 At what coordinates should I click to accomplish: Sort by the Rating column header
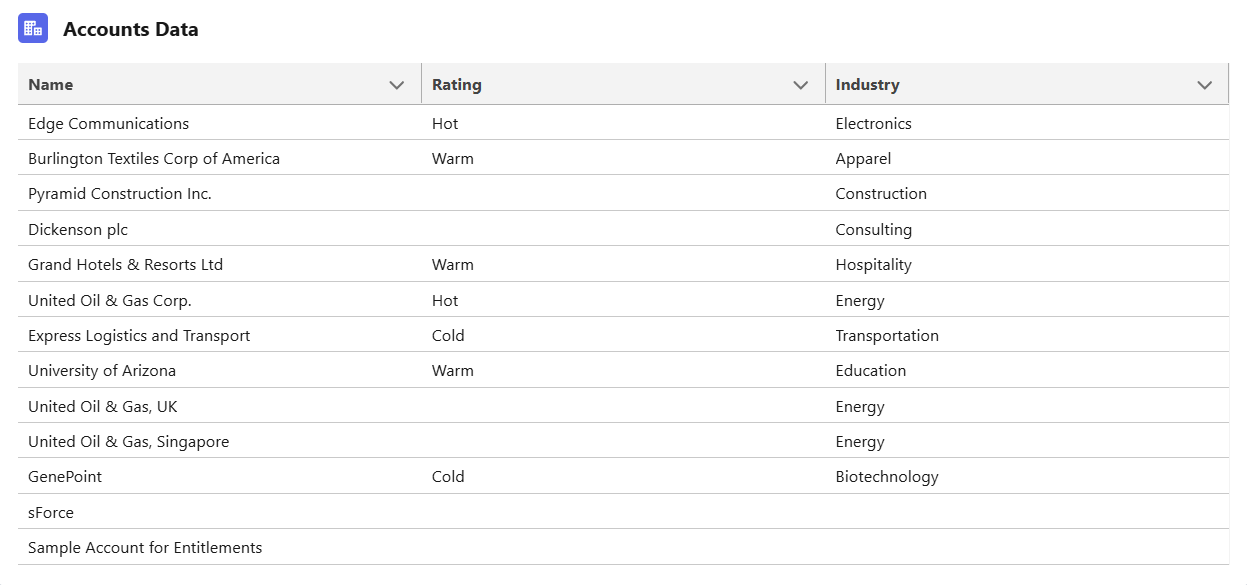click(x=457, y=85)
